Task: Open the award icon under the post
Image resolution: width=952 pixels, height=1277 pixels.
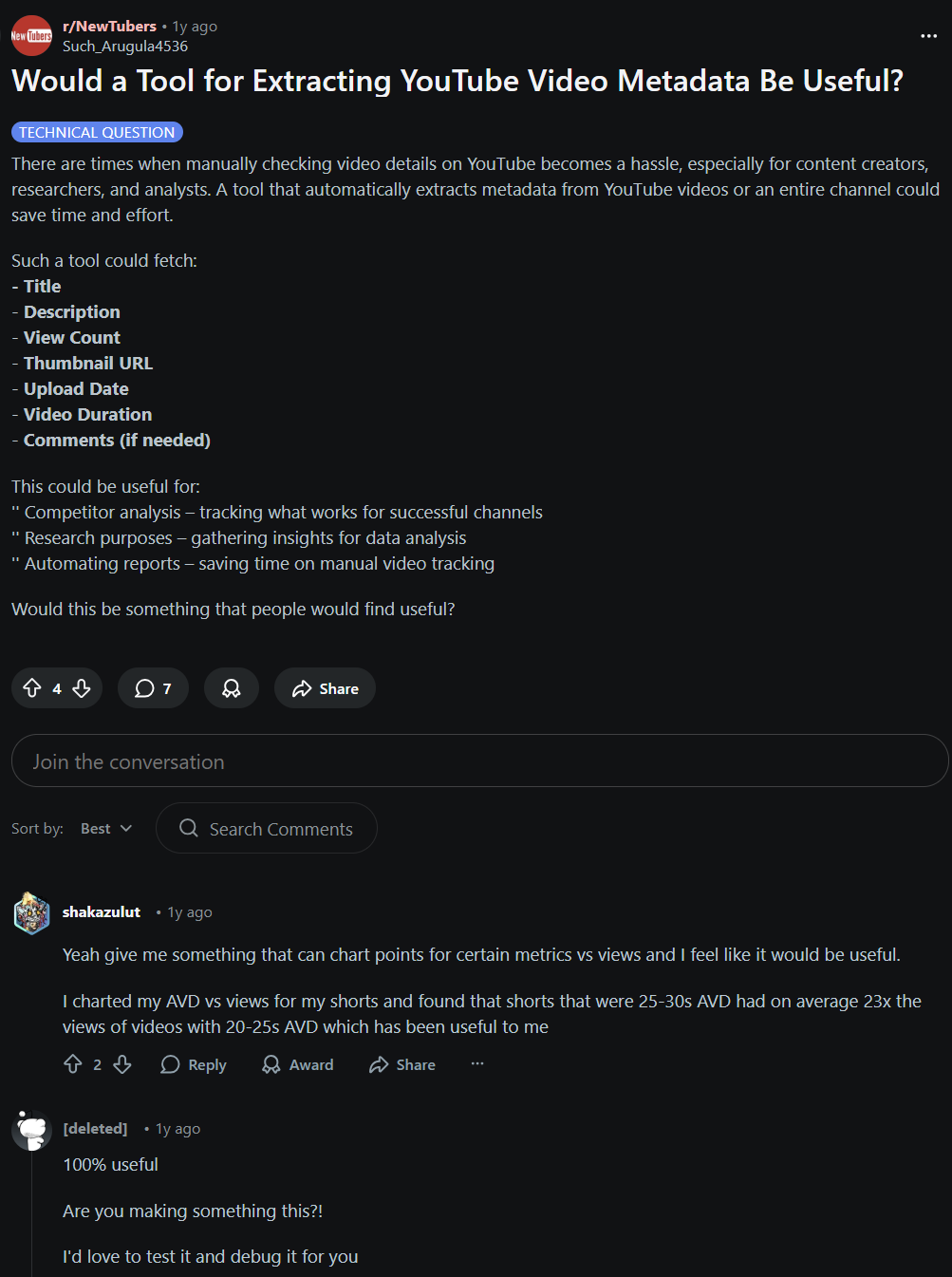Action: point(231,687)
